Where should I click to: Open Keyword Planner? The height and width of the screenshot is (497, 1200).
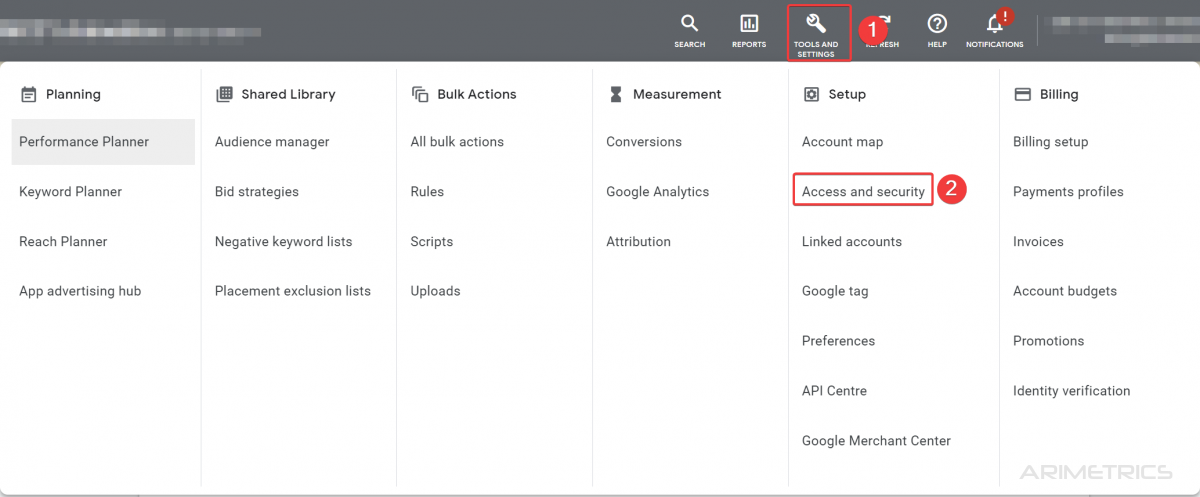[70, 192]
